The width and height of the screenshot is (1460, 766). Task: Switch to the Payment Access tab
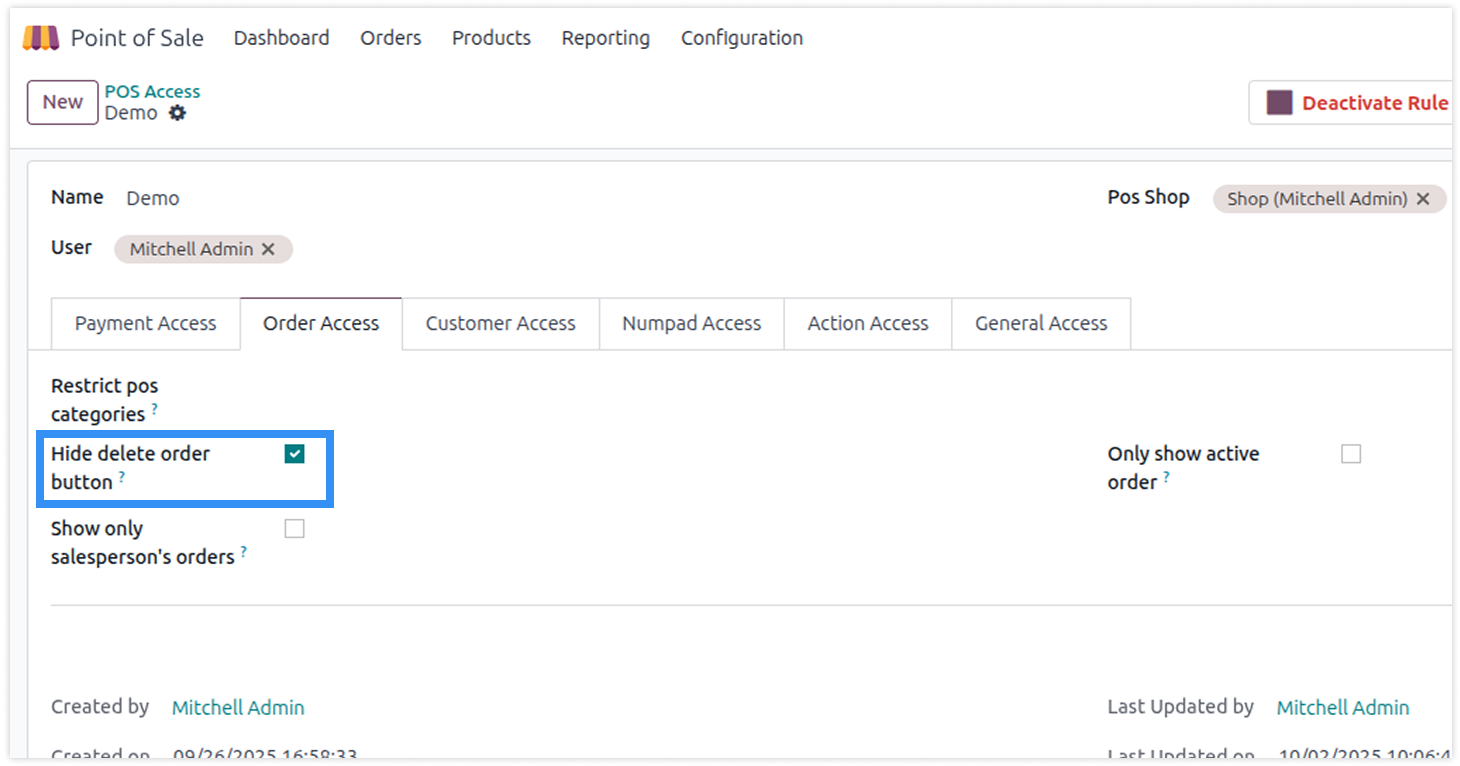pos(145,324)
